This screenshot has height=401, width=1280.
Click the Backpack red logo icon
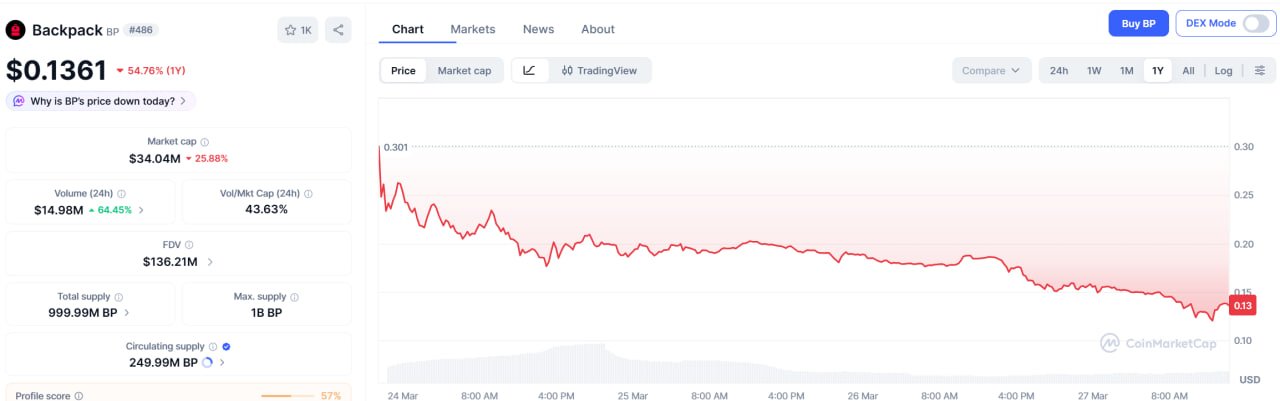pyautogui.click(x=15, y=30)
